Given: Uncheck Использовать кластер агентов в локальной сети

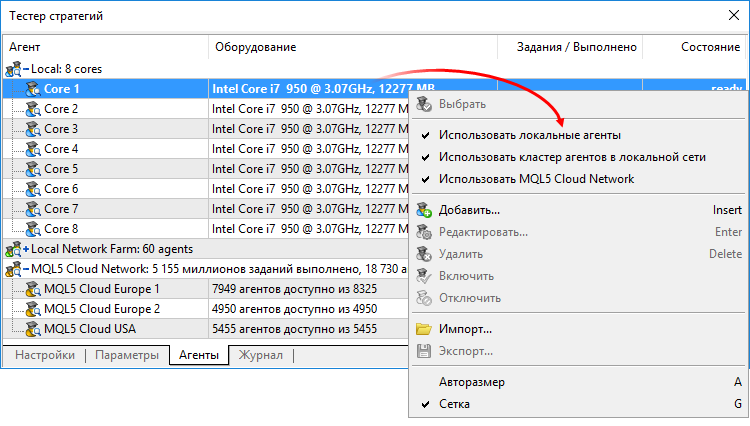Looking at the screenshot, I should [x=572, y=157].
